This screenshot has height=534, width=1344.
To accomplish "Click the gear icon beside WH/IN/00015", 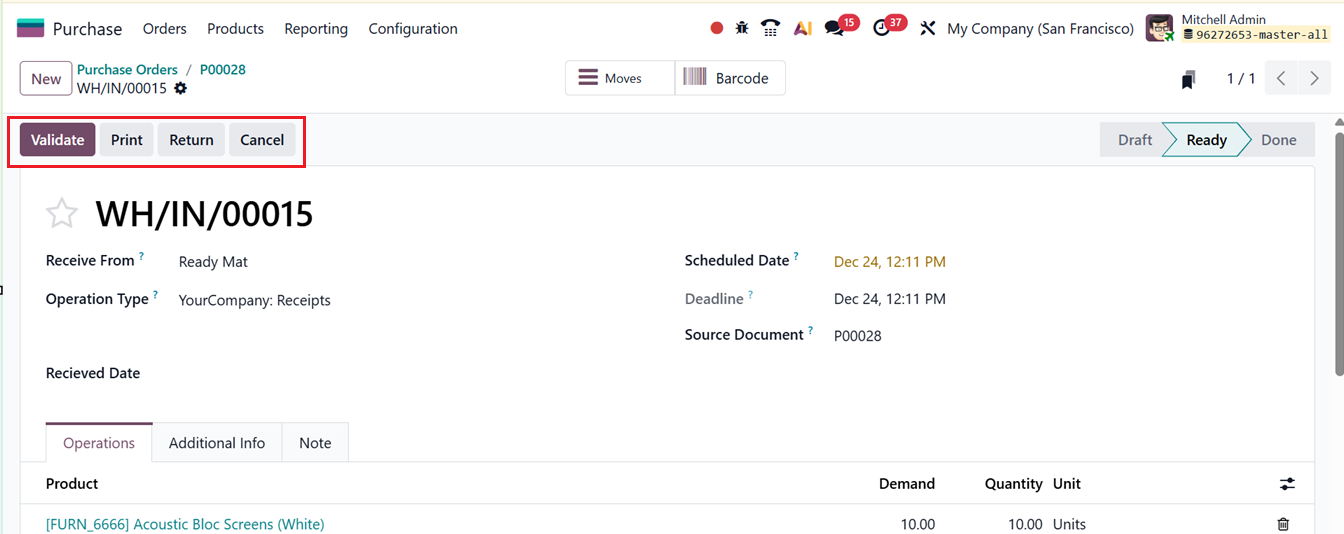I will click(180, 88).
